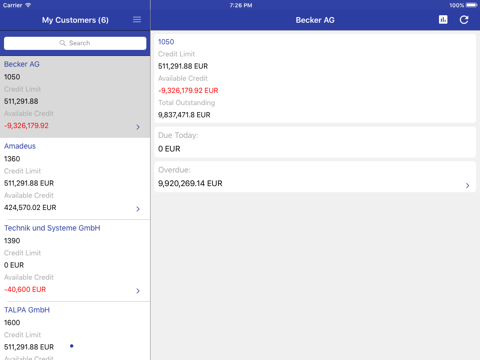This screenshot has height=360, width=480.
Task: Tap Amadeus credit limit 511,291.88 EUR
Action: 29,183
